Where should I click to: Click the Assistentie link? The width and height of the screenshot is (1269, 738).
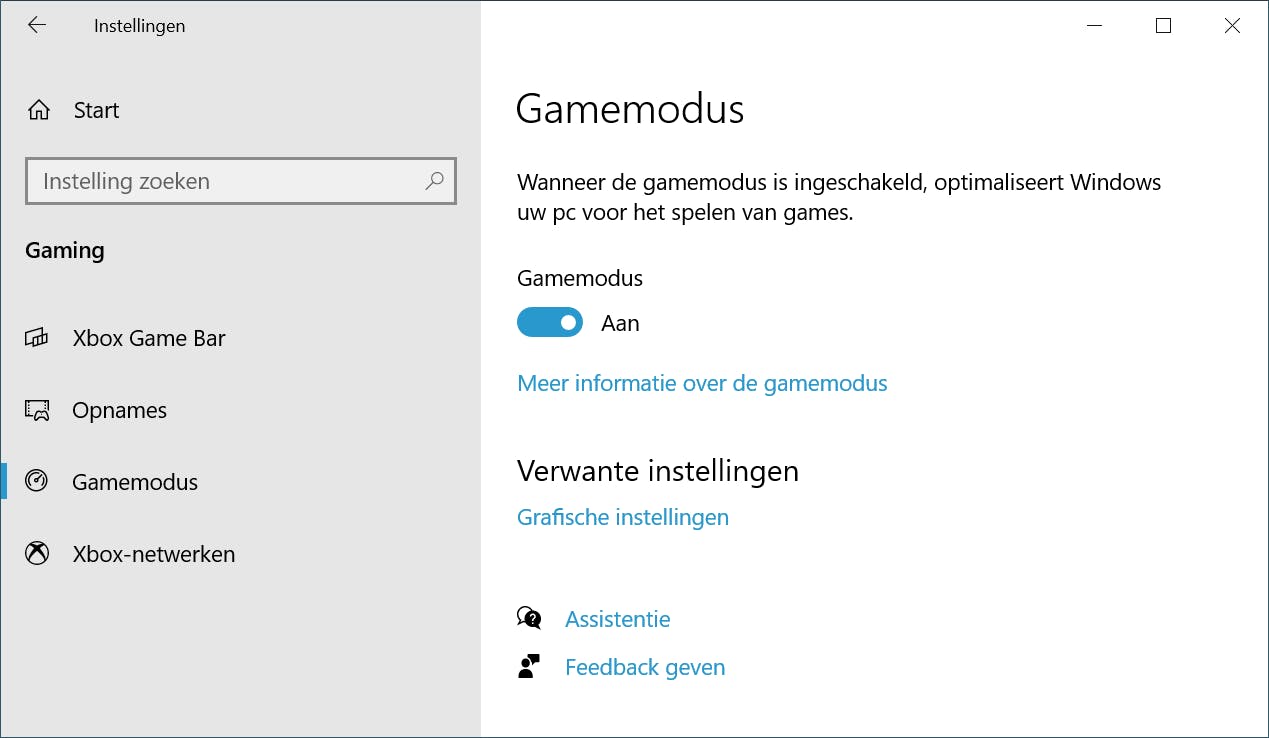tap(617, 619)
